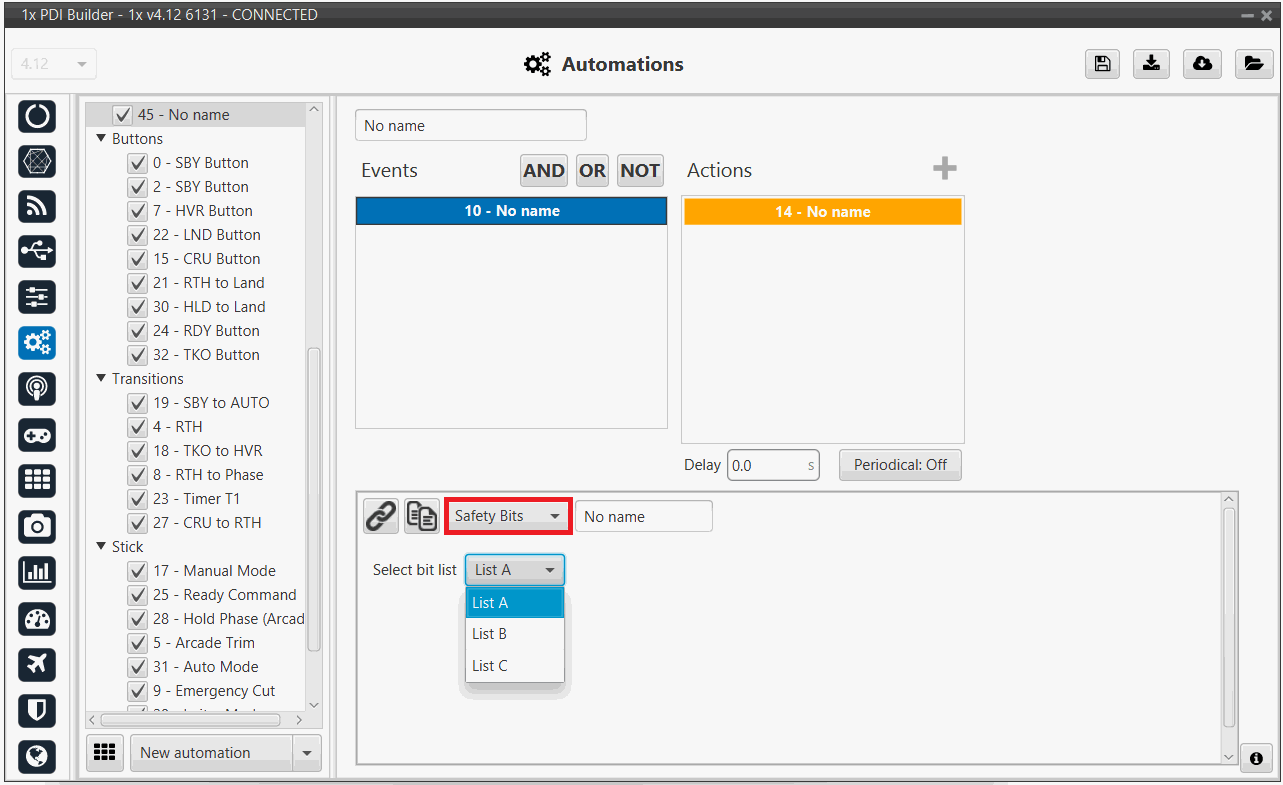Viewport: 1283px width, 785px height.
Task: Open the Safety Bits type dropdown
Action: tap(507, 516)
